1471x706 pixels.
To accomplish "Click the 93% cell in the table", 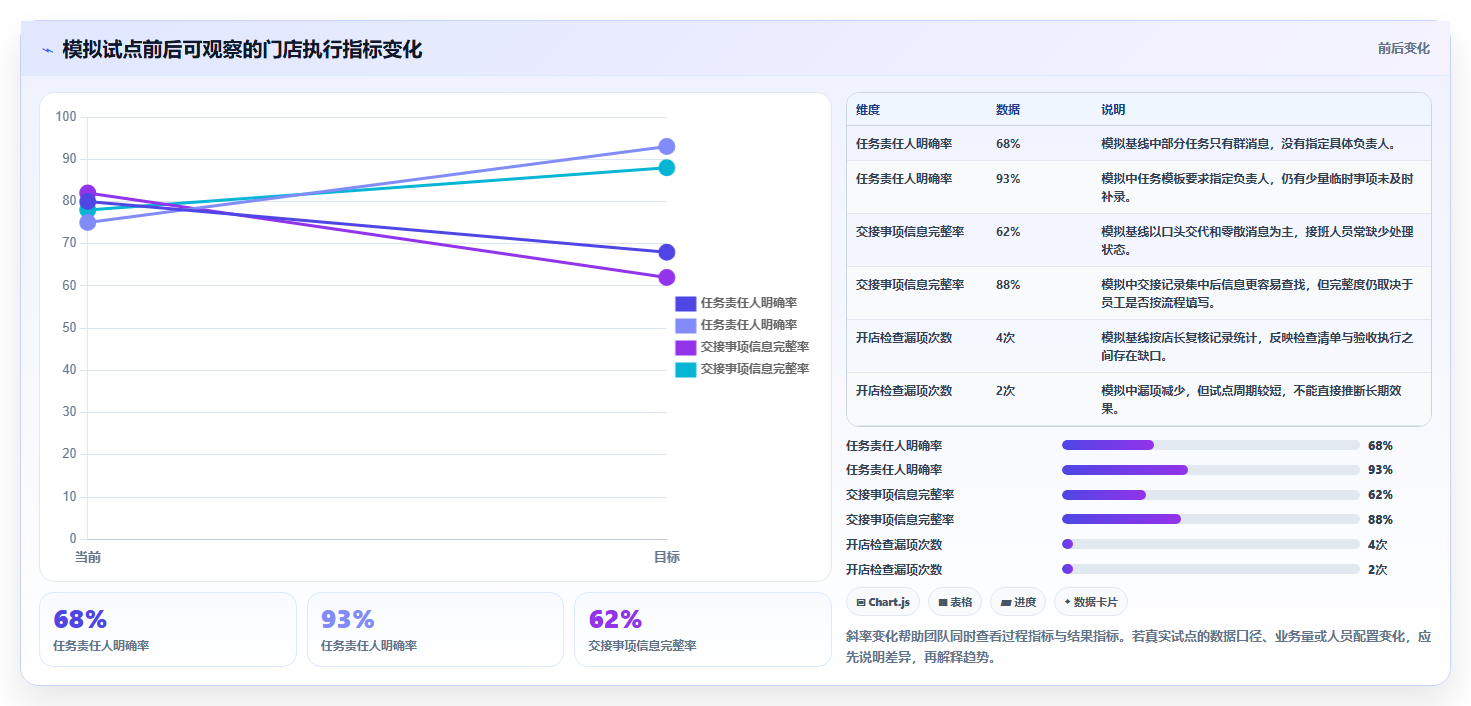I will 1008,179.
